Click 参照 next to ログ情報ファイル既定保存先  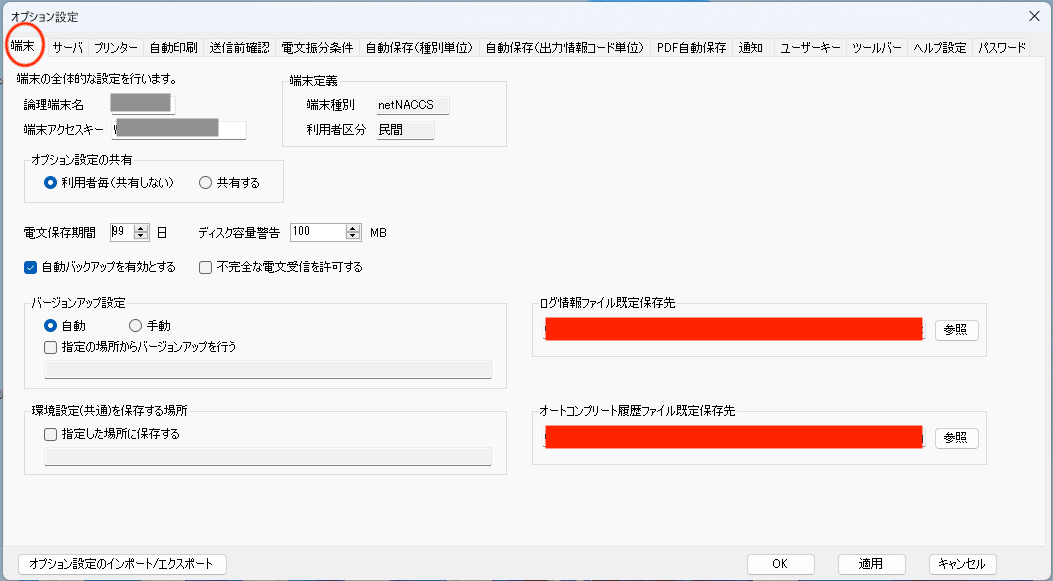tap(955, 330)
